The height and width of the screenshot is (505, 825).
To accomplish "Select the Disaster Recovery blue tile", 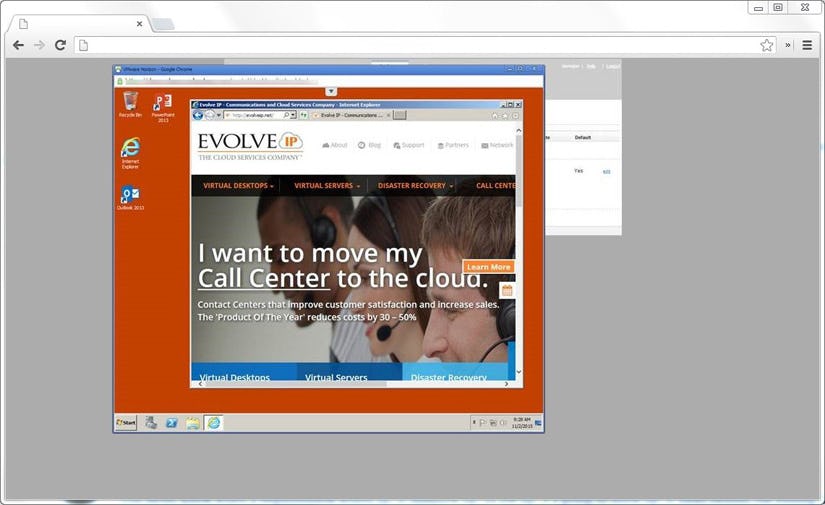I will point(455,372).
